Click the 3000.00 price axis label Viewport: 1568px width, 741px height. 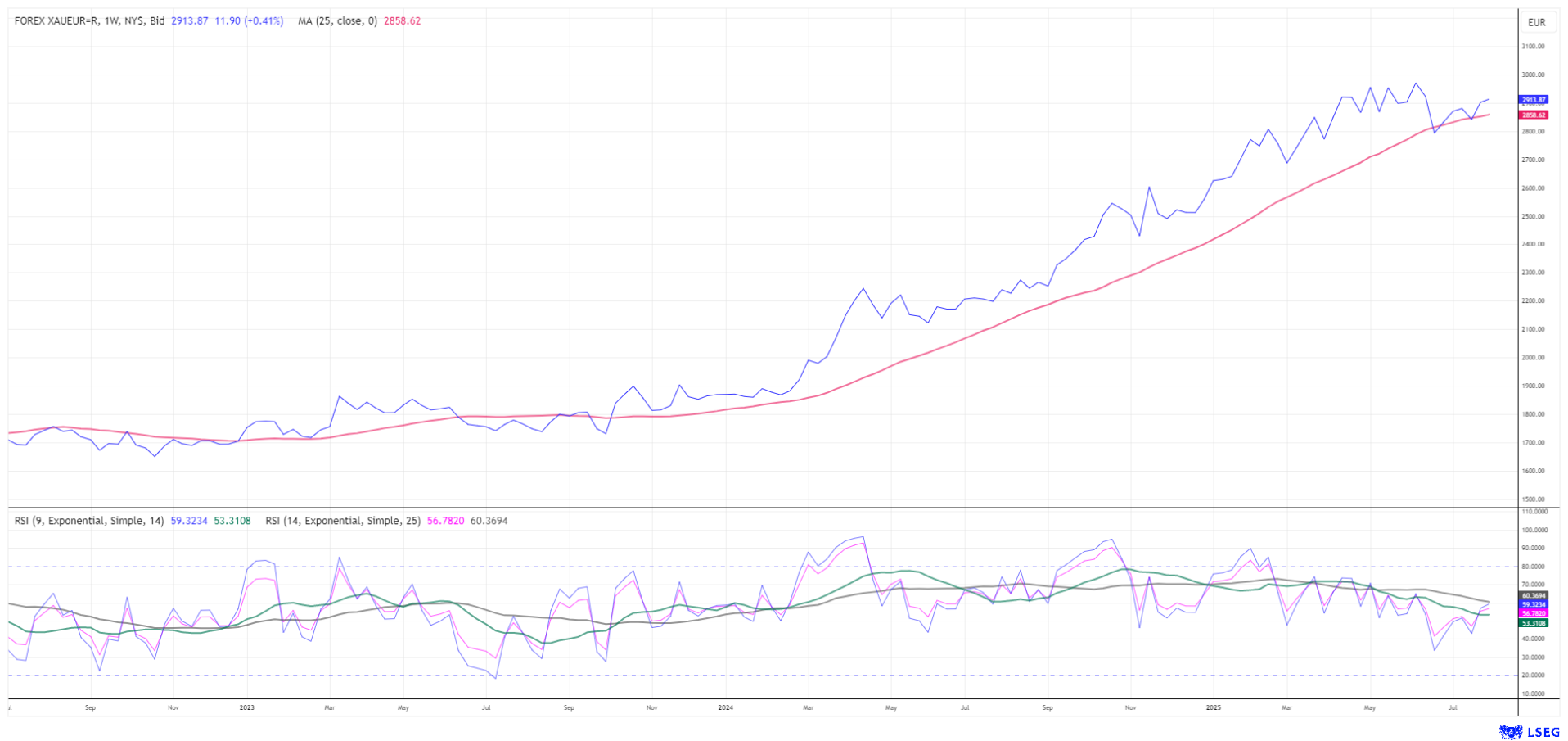pos(1533,75)
